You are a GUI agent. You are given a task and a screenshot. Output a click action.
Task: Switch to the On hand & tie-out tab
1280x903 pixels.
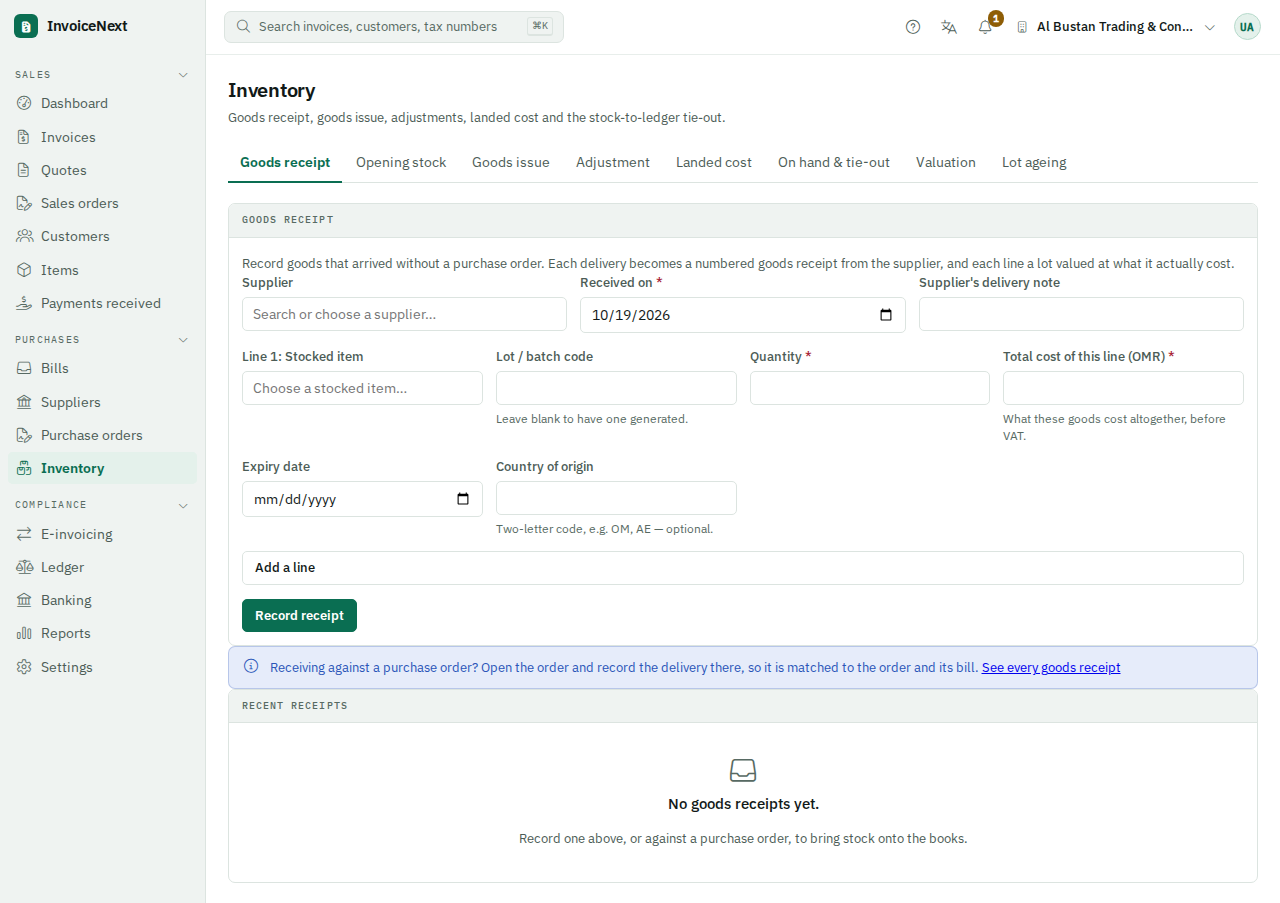click(x=834, y=162)
